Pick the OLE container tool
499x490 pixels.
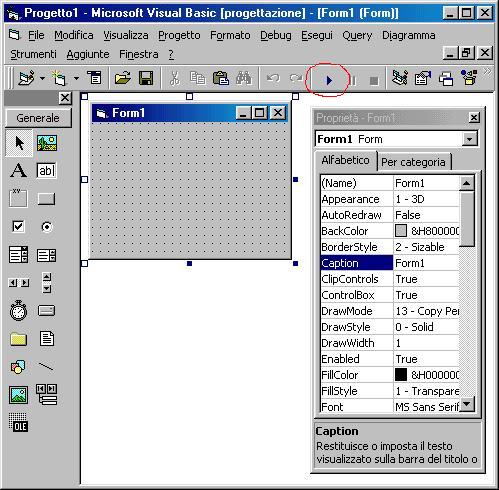coord(18,422)
